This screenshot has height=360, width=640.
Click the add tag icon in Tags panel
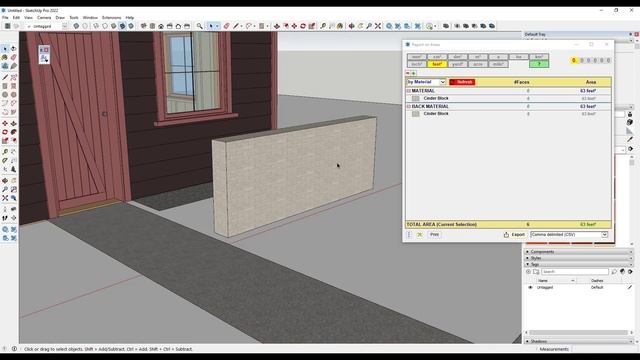[528, 271]
